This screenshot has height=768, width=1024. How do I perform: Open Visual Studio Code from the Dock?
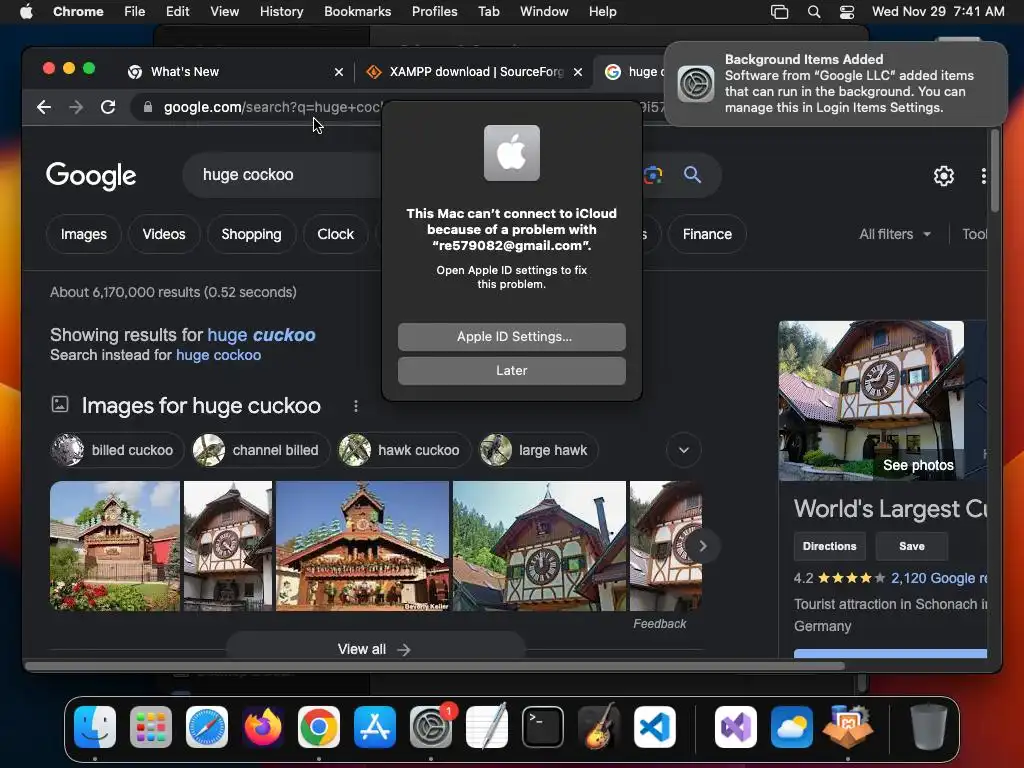pos(655,727)
